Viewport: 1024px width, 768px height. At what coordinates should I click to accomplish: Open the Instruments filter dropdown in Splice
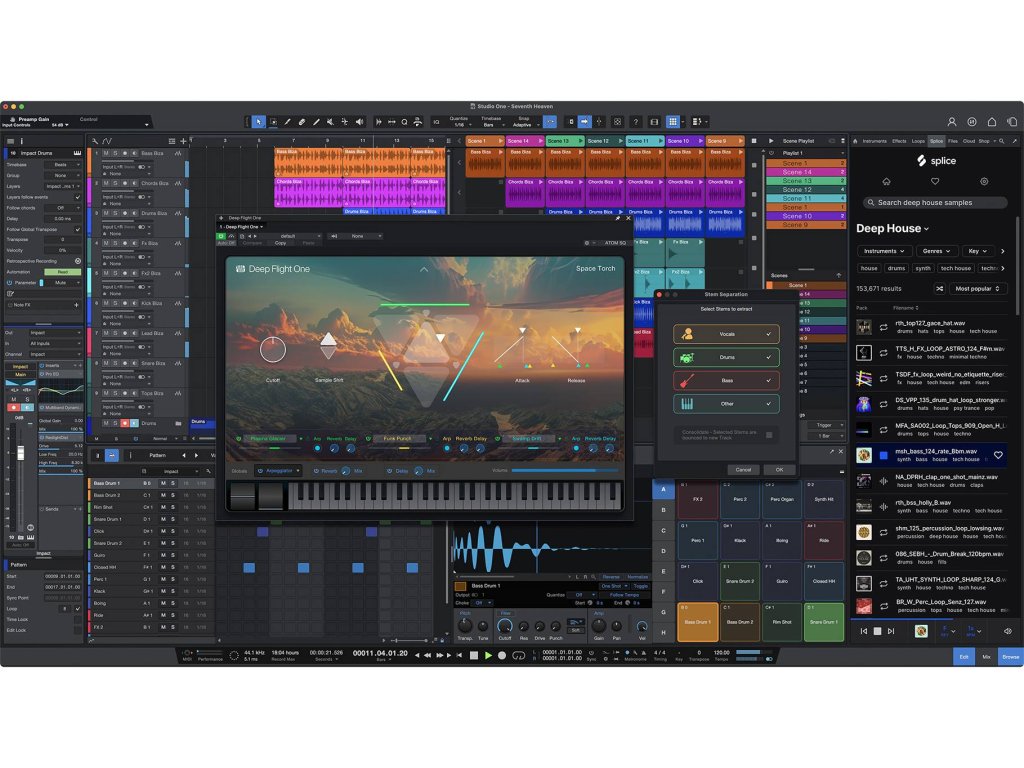tap(884, 251)
